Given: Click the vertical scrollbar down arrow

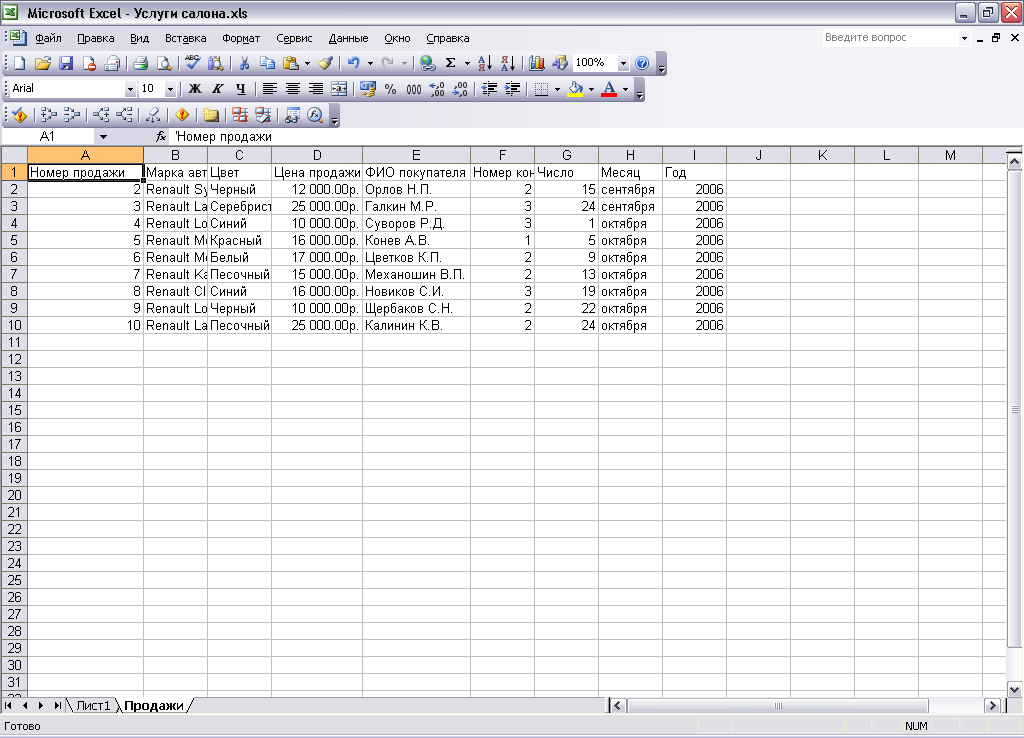Looking at the screenshot, I should (x=1014, y=688).
